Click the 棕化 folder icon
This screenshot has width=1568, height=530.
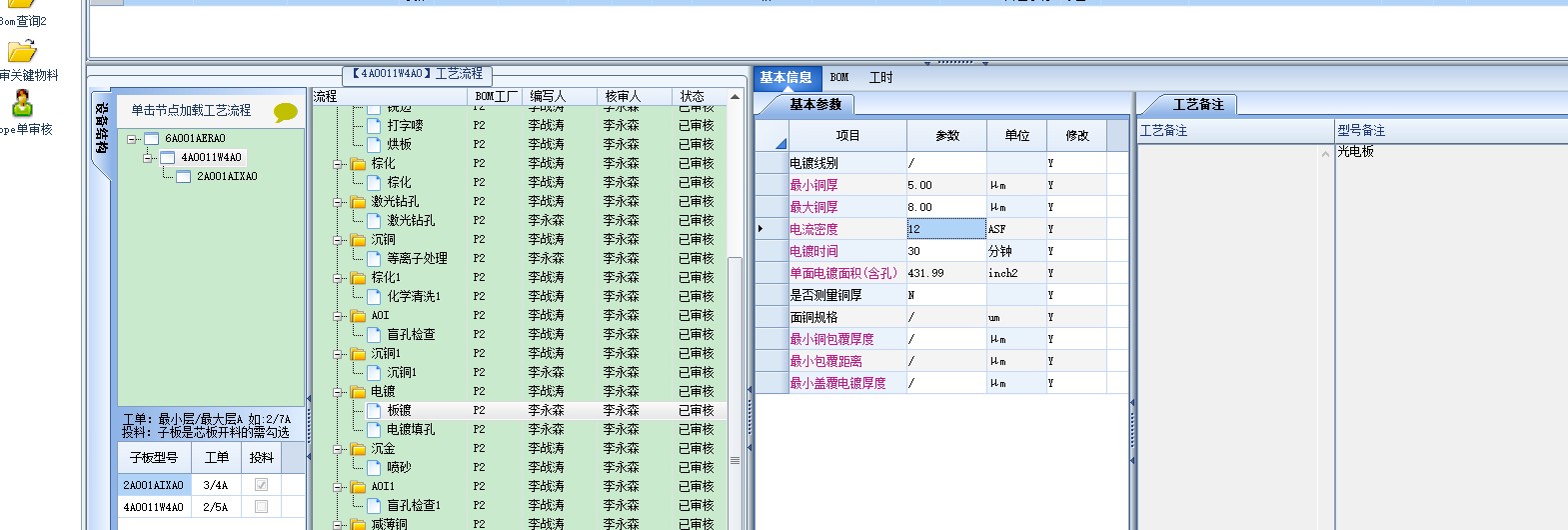[359, 164]
